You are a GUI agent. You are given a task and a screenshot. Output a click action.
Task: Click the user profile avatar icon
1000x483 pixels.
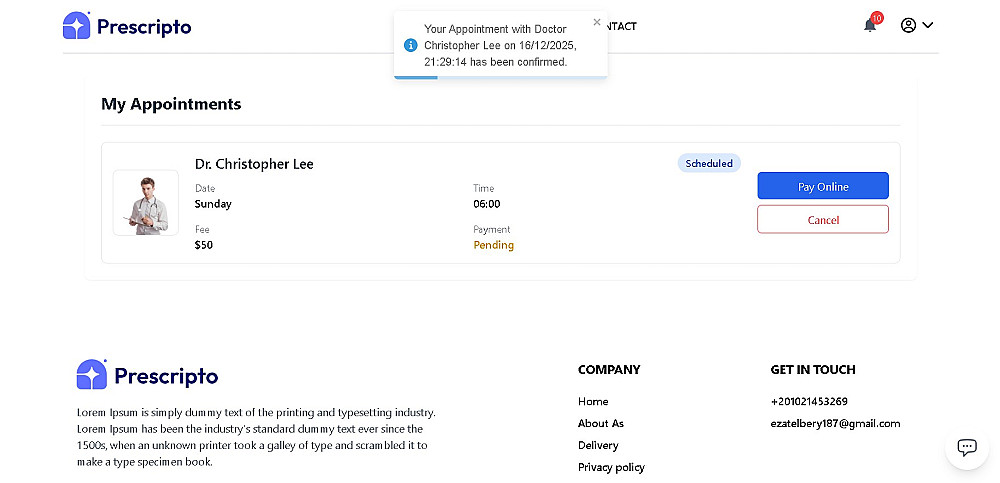point(908,25)
